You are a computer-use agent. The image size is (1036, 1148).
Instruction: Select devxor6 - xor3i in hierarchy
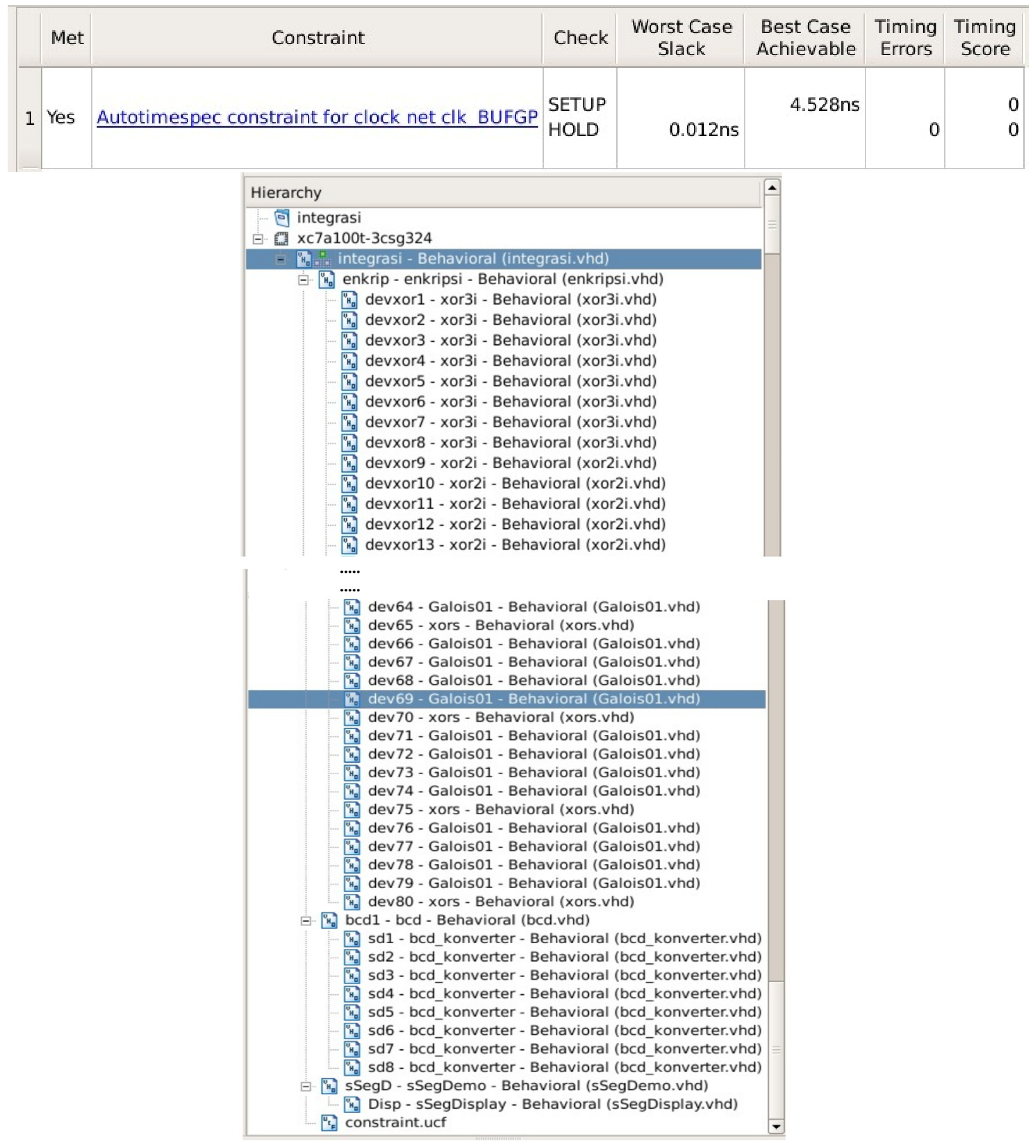coord(511,402)
